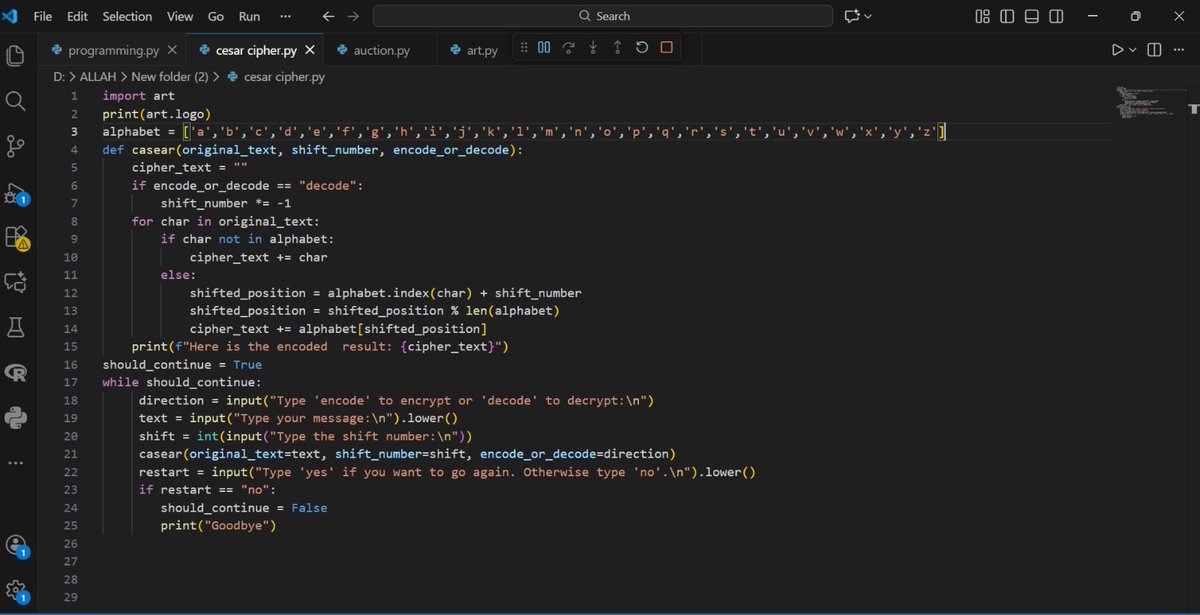Open the View menu
This screenshot has height=615, width=1200.
pyautogui.click(x=180, y=16)
